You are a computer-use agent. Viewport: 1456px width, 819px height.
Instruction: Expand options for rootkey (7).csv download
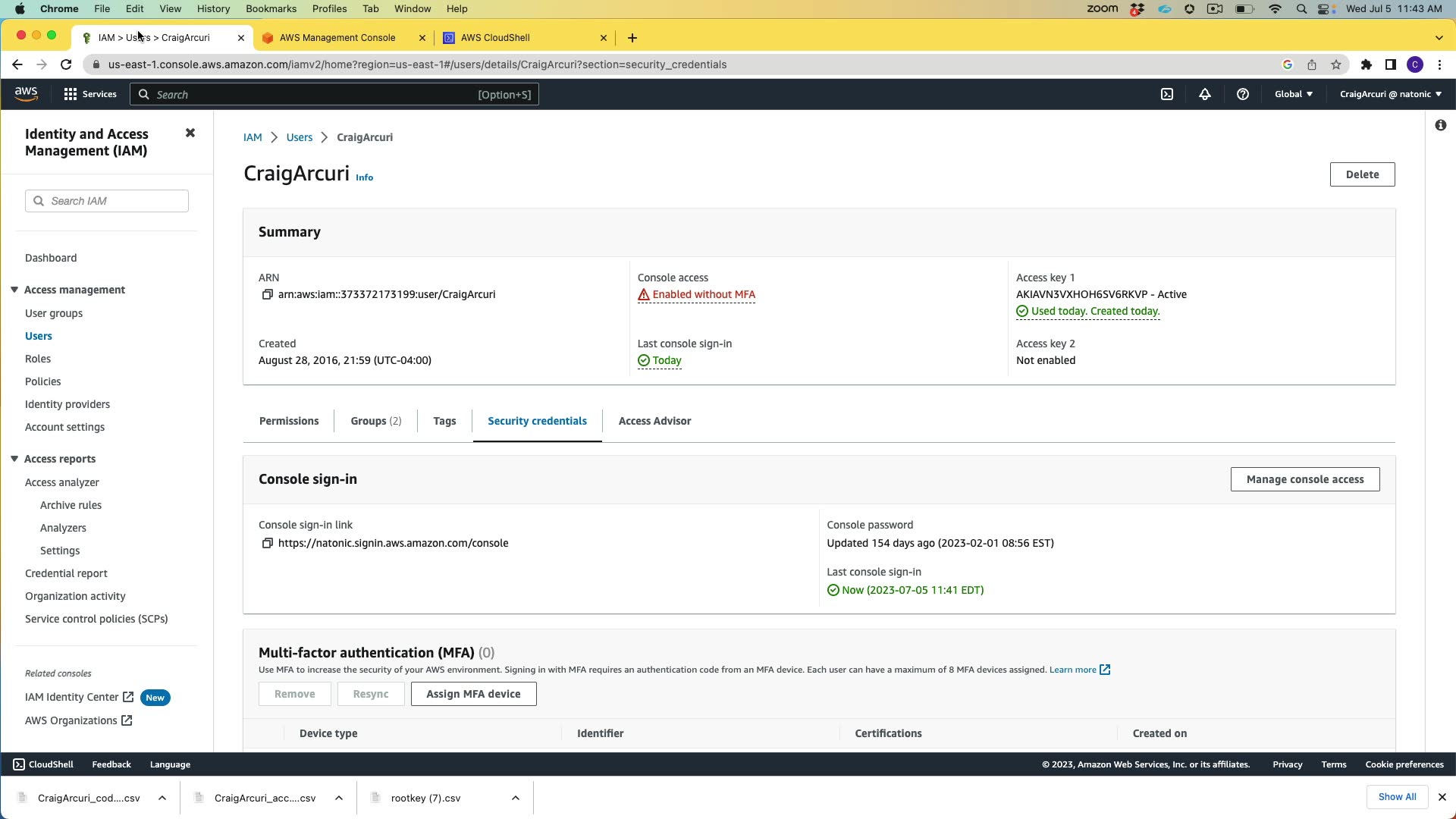click(x=516, y=798)
